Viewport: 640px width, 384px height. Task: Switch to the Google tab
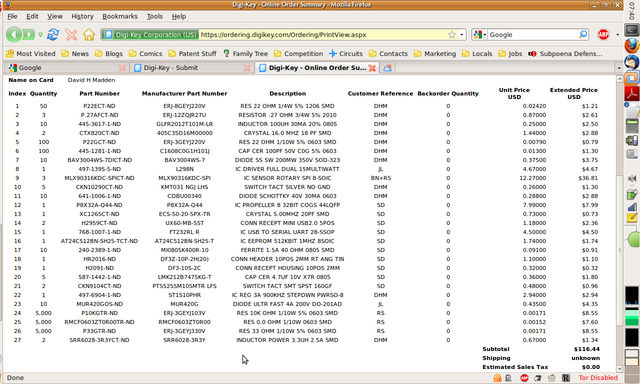point(67,68)
